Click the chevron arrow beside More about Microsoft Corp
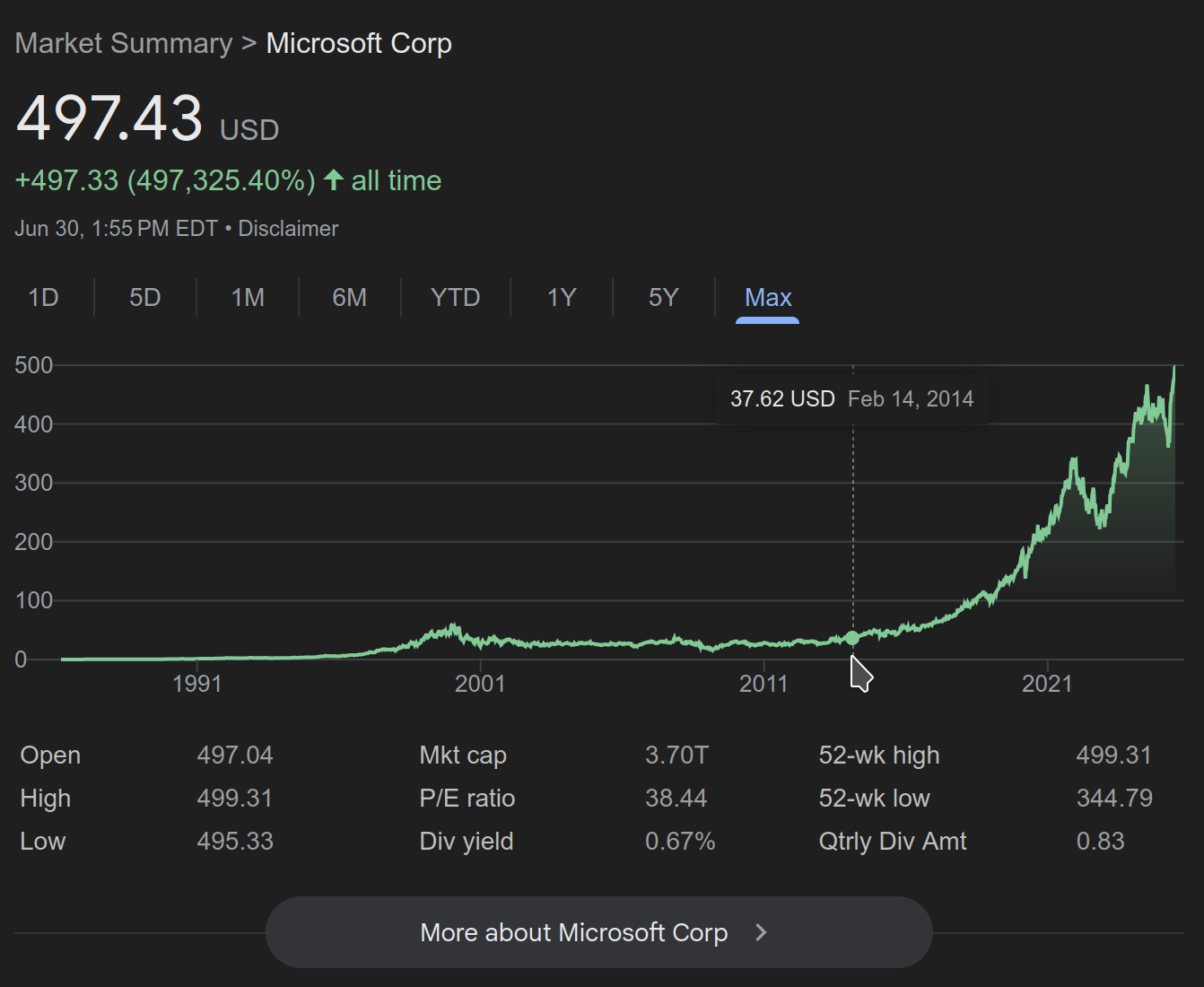Viewport: 1204px width, 987px height. pyautogui.click(x=761, y=932)
